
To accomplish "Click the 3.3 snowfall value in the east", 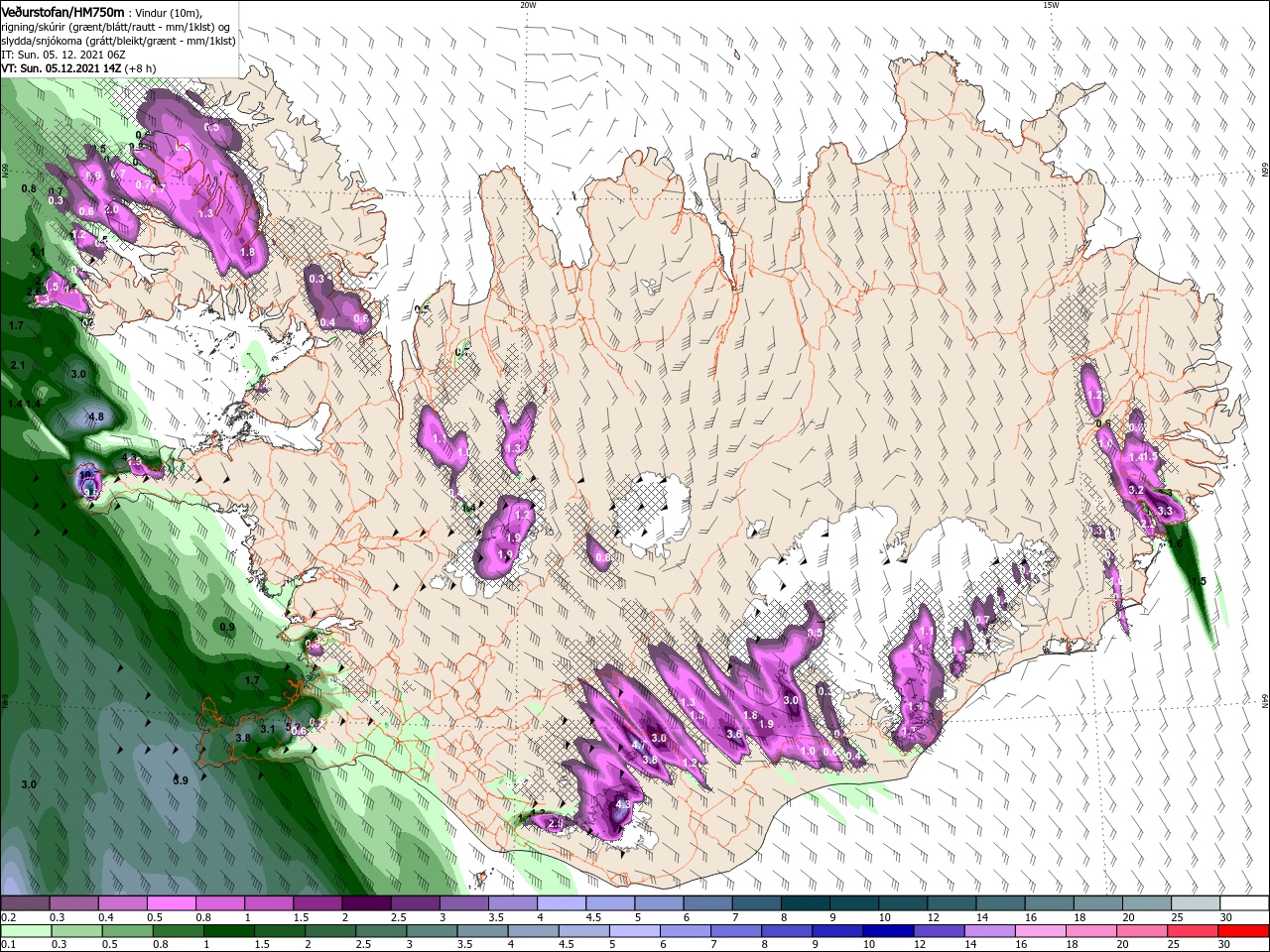I will (1165, 512).
